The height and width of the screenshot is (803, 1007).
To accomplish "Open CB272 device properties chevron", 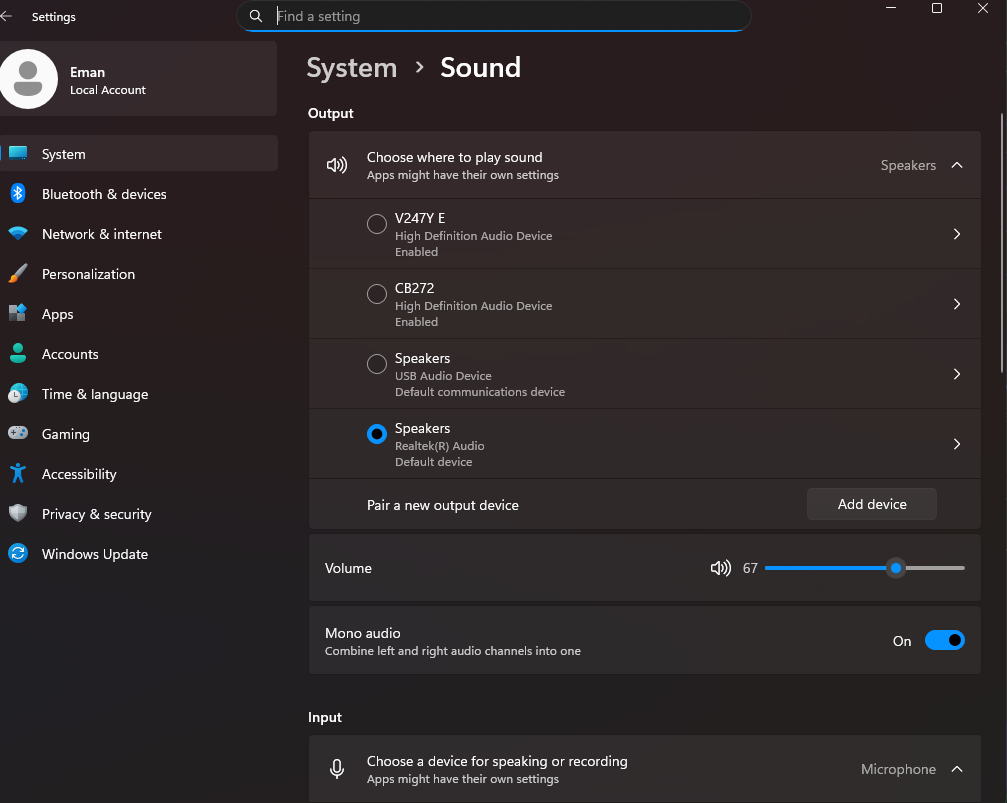I will [957, 304].
